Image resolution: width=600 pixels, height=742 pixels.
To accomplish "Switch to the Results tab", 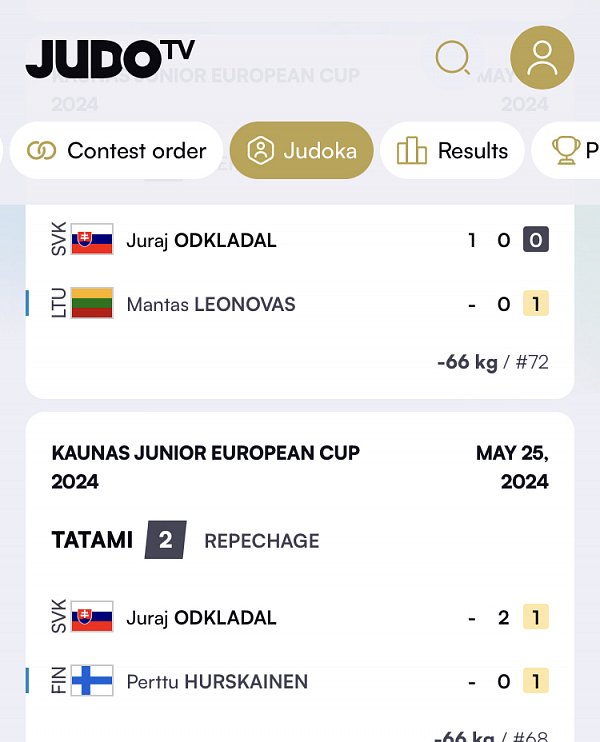I will click(452, 150).
